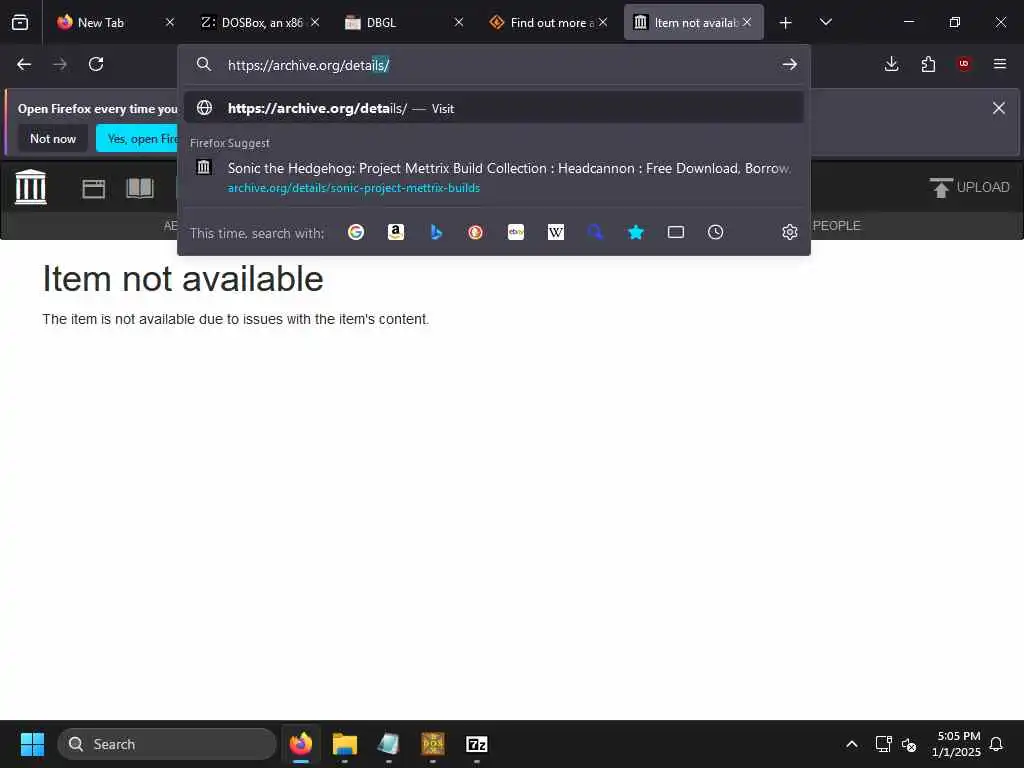
Task: Click the Go arrow in the address bar
Action: (x=790, y=64)
